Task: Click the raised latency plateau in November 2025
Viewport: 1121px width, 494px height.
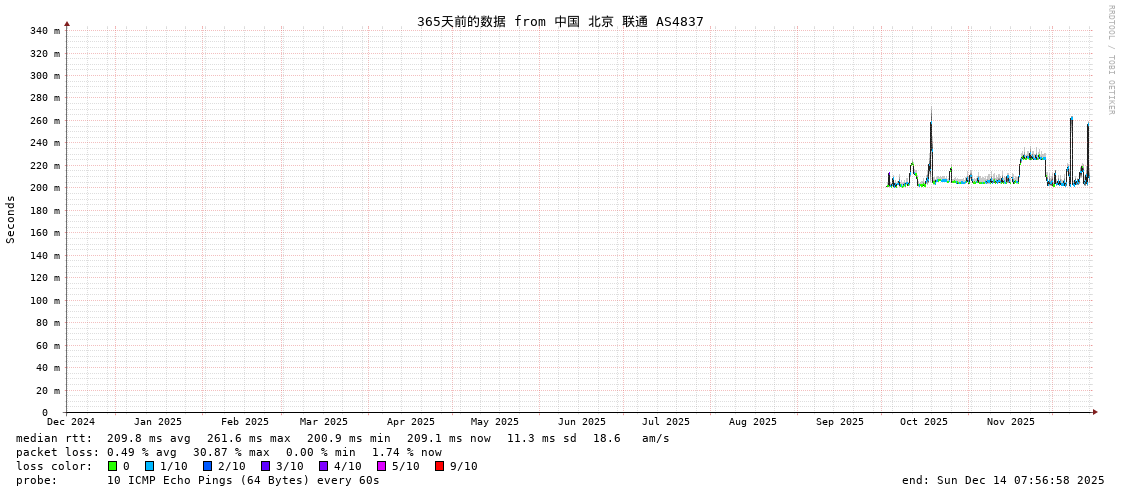Action: tap(1032, 156)
